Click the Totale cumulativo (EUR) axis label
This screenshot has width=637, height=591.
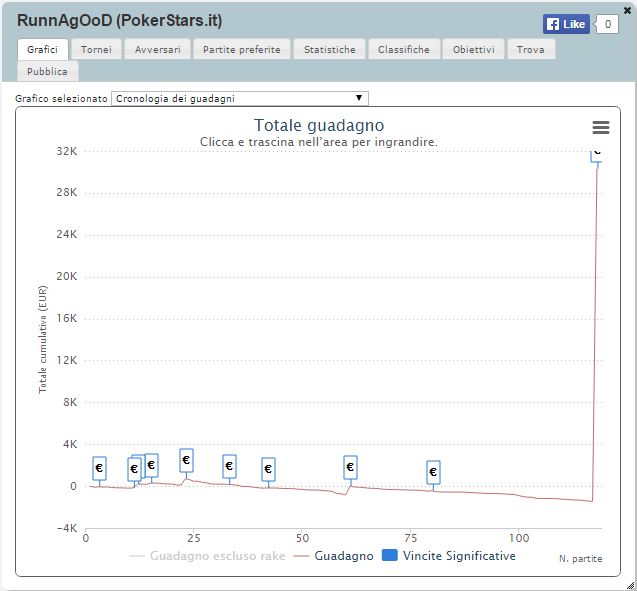click(x=43, y=339)
